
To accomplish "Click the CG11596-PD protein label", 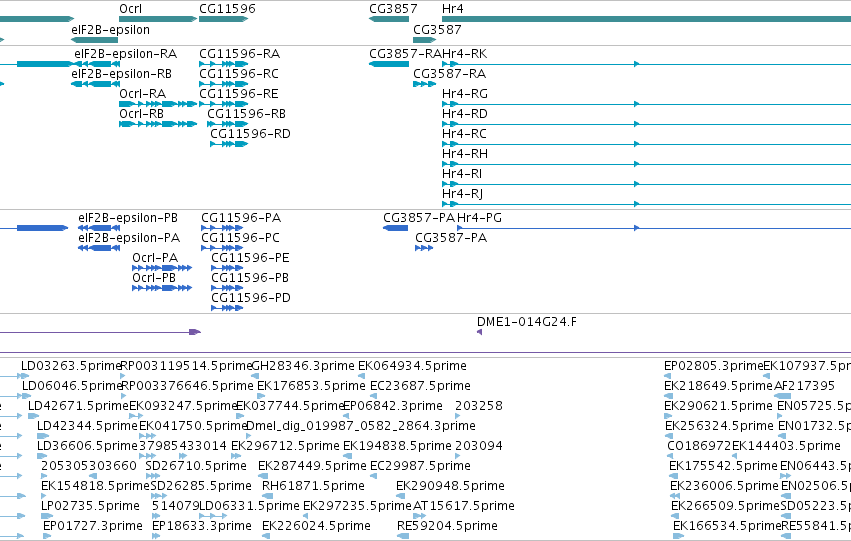I will (x=251, y=298).
